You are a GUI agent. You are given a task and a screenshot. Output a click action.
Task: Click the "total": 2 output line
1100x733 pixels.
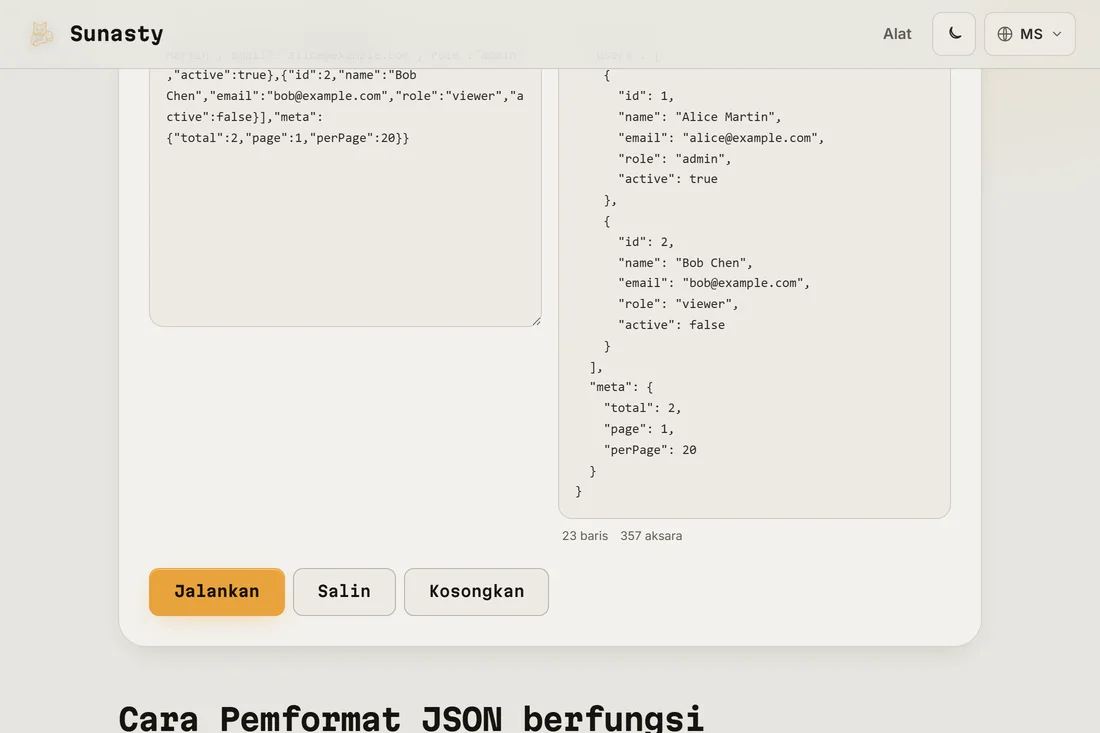(642, 408)
